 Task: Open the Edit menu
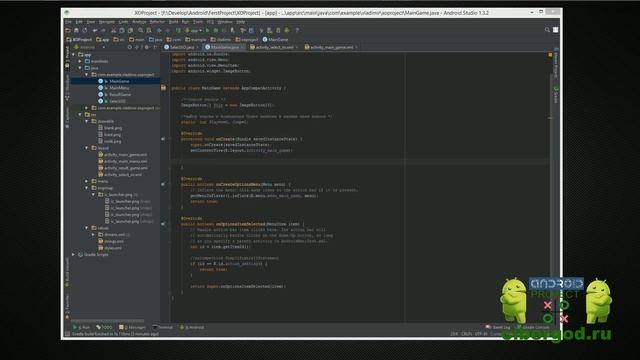79,22
